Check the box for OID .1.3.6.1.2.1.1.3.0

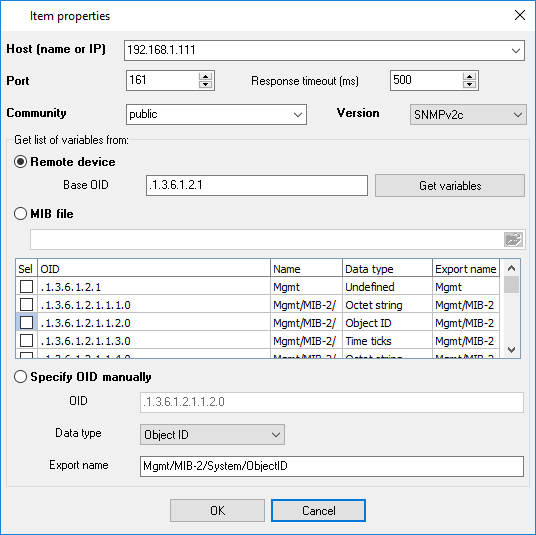26,341
